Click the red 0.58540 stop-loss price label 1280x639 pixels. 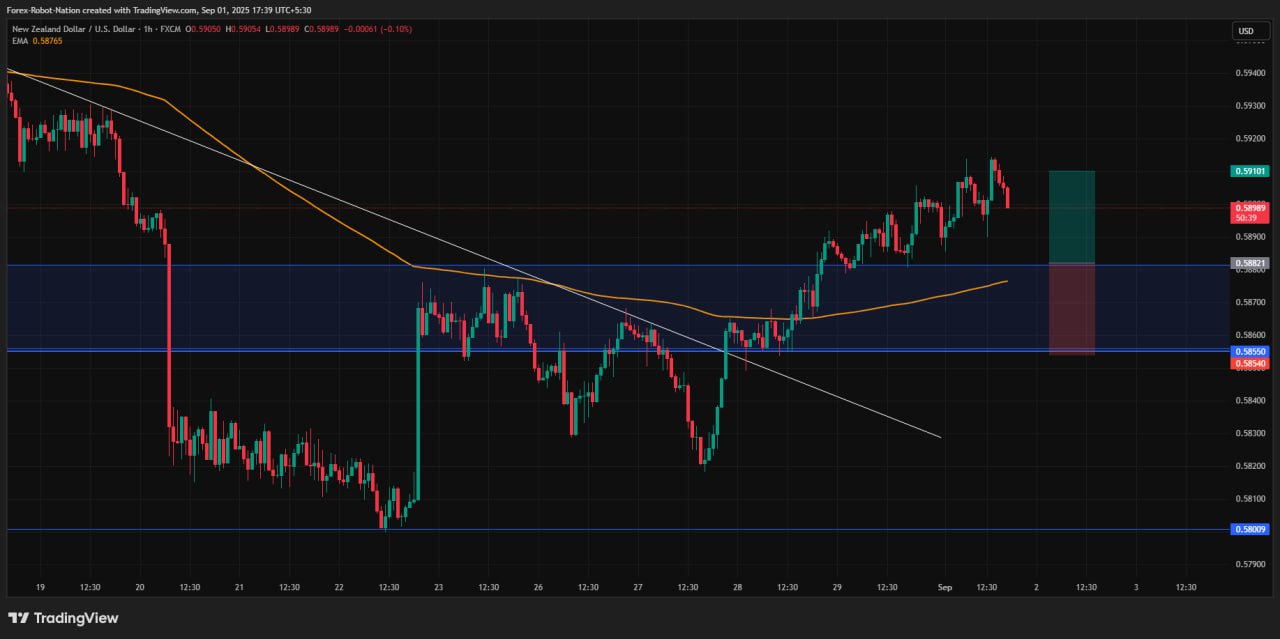(x=1251, y=364)
